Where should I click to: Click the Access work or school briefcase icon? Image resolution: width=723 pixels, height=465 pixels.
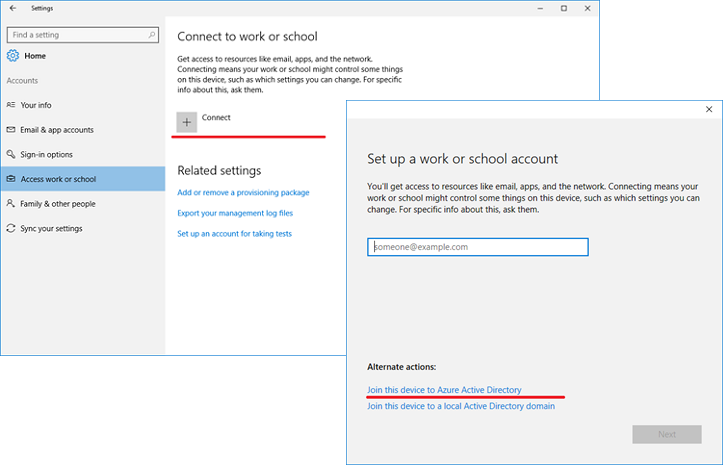(x=11, y=179)
